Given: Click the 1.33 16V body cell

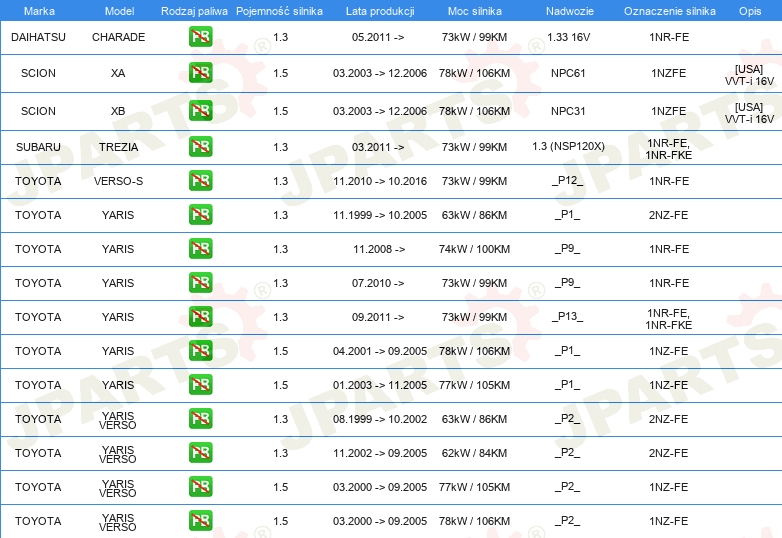Looking at the screenshot, I should [x=569, y=37].
